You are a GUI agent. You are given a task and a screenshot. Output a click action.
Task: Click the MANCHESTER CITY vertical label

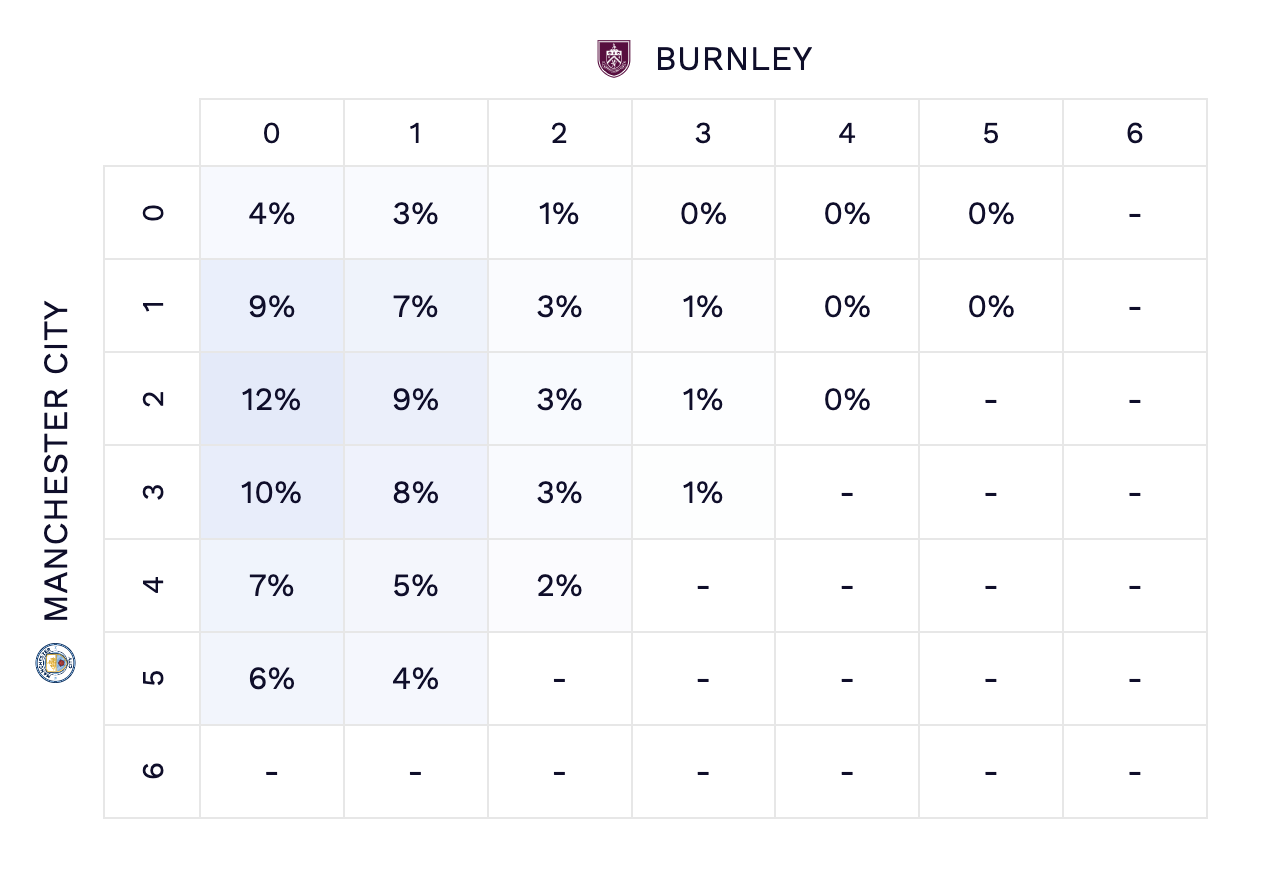57,462
